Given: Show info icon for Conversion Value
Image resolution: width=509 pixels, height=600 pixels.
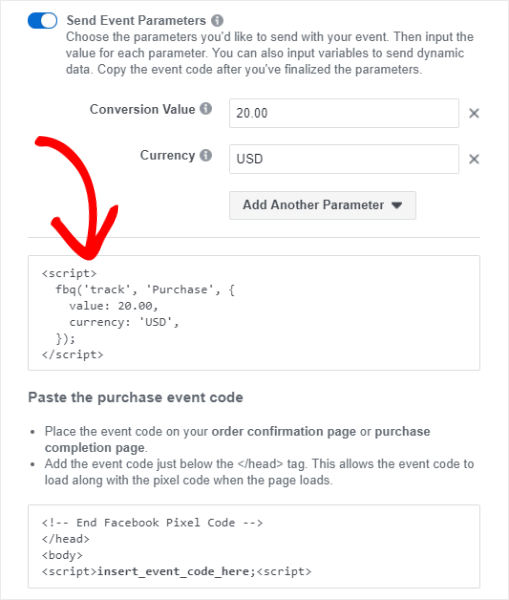Looking at the screenshot, I should [206, 109].
